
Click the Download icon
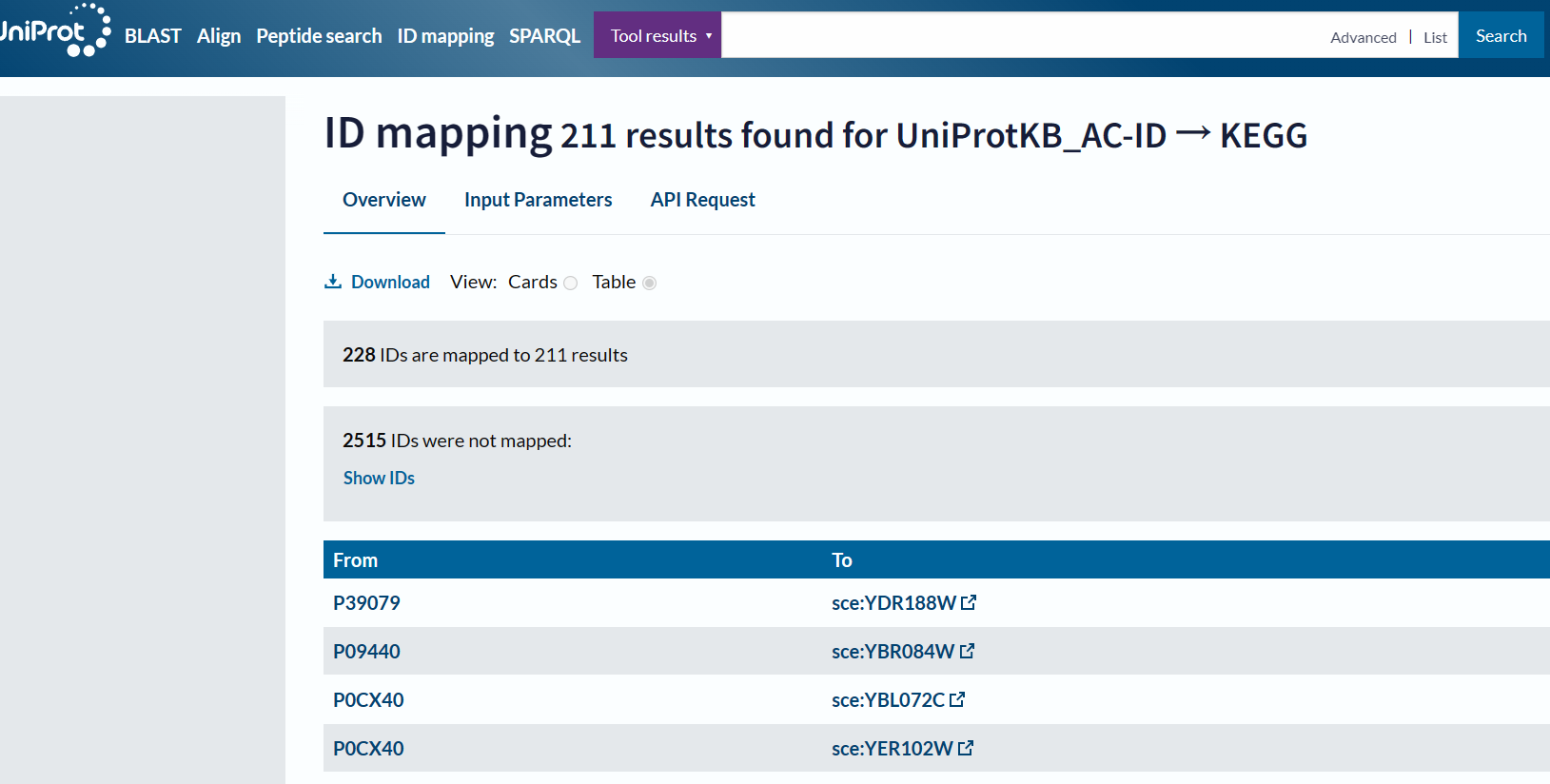(333, 282)
